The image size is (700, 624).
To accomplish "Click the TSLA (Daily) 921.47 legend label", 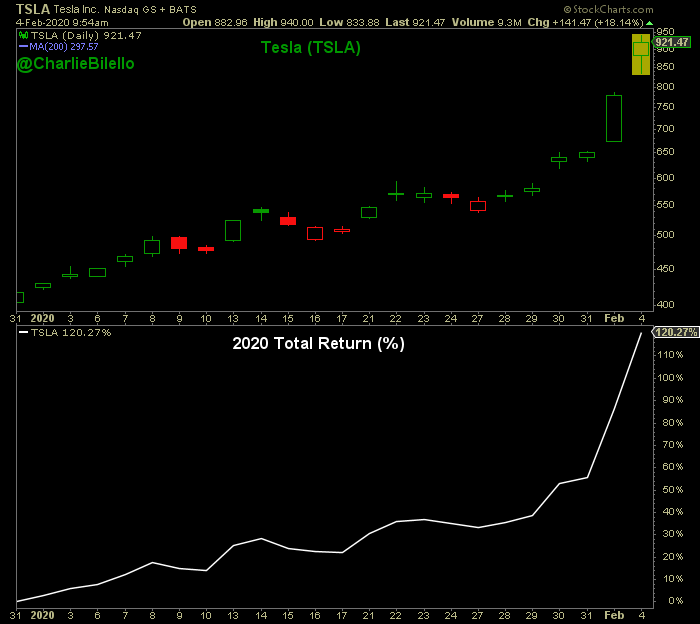I will (86, 35).
